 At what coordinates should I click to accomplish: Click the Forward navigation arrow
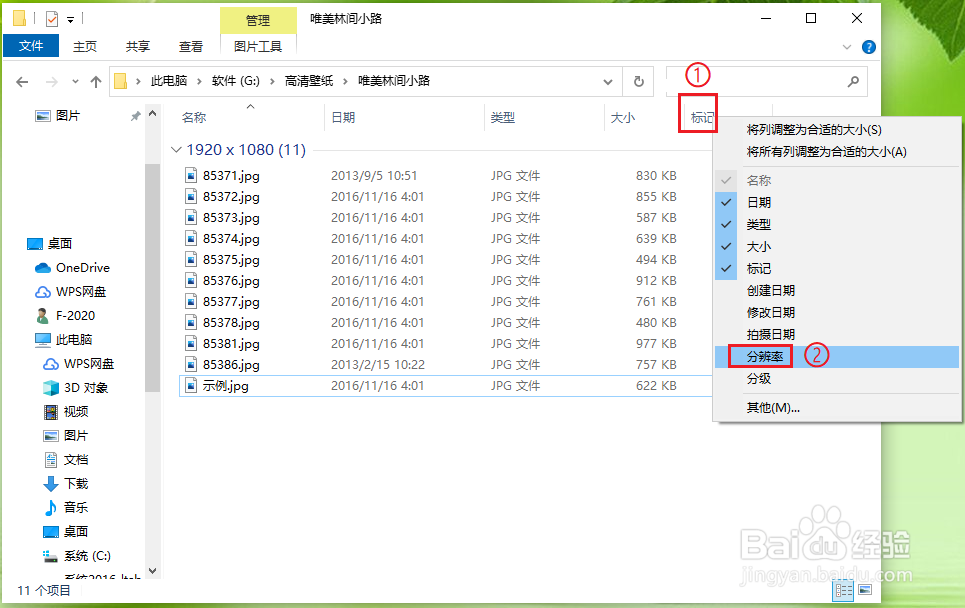pyautogui.click(x=52, y=82)
